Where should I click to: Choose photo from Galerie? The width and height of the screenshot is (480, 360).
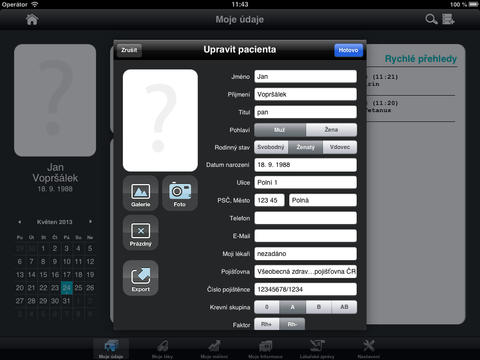pos(141,193)
